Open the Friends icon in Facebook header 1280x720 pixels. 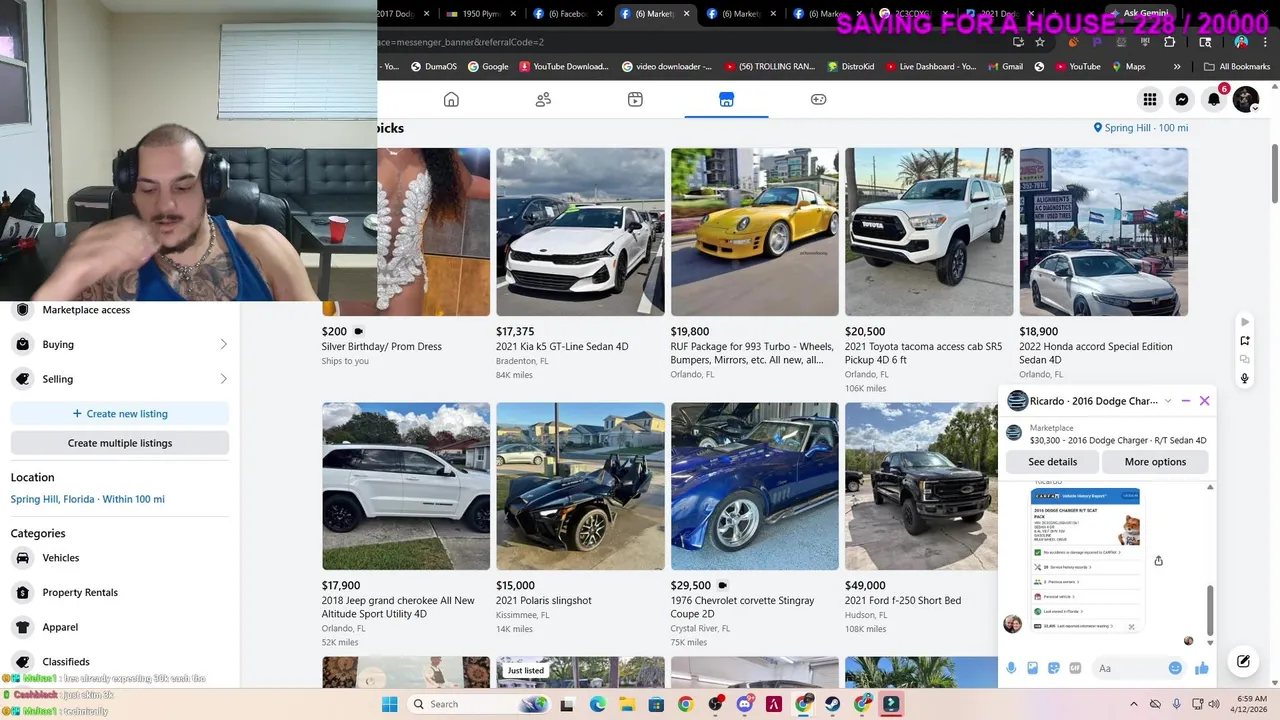pyautogui.click(x=543, y=99)
